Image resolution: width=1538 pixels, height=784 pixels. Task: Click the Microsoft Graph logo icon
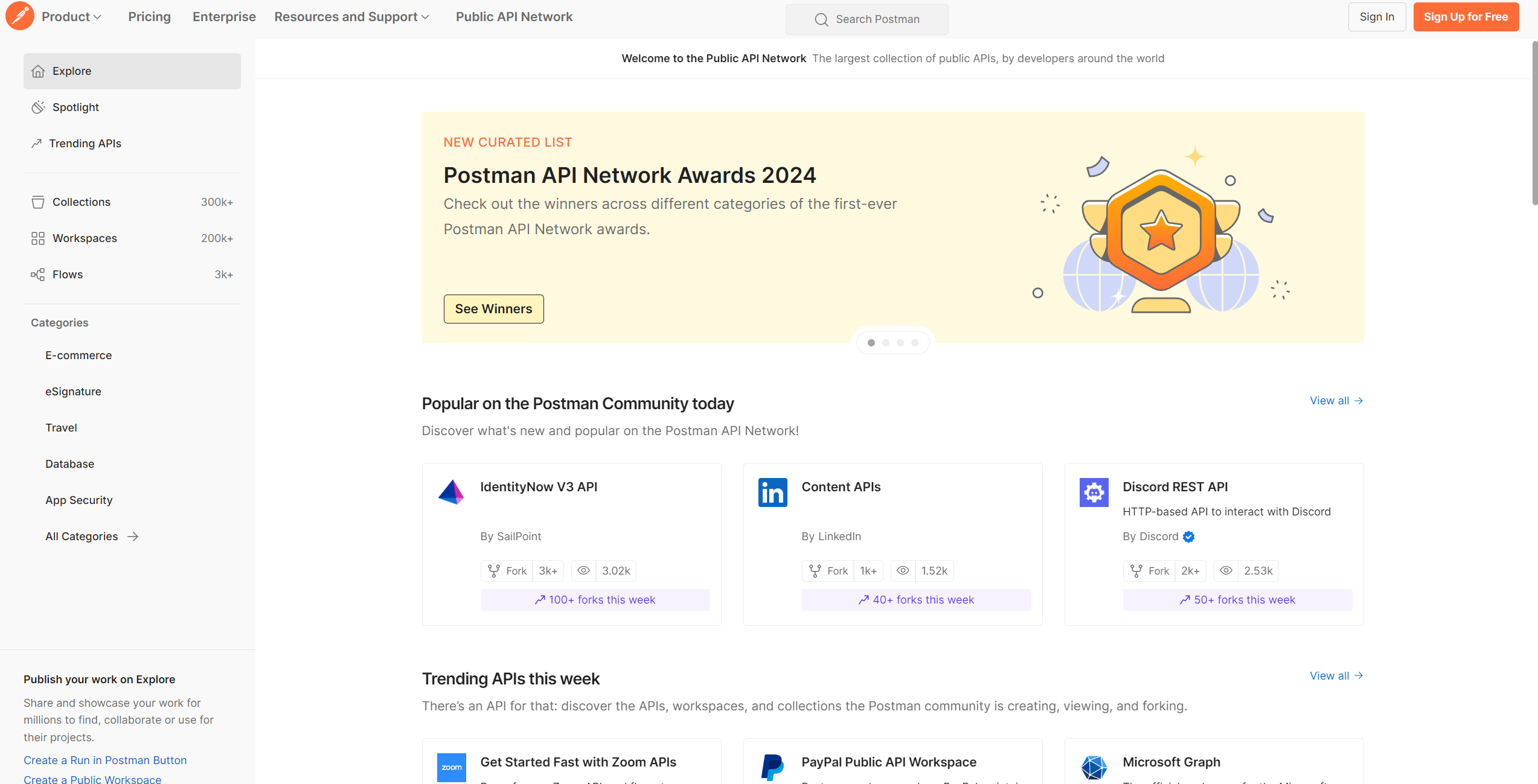click(1094, 767)
